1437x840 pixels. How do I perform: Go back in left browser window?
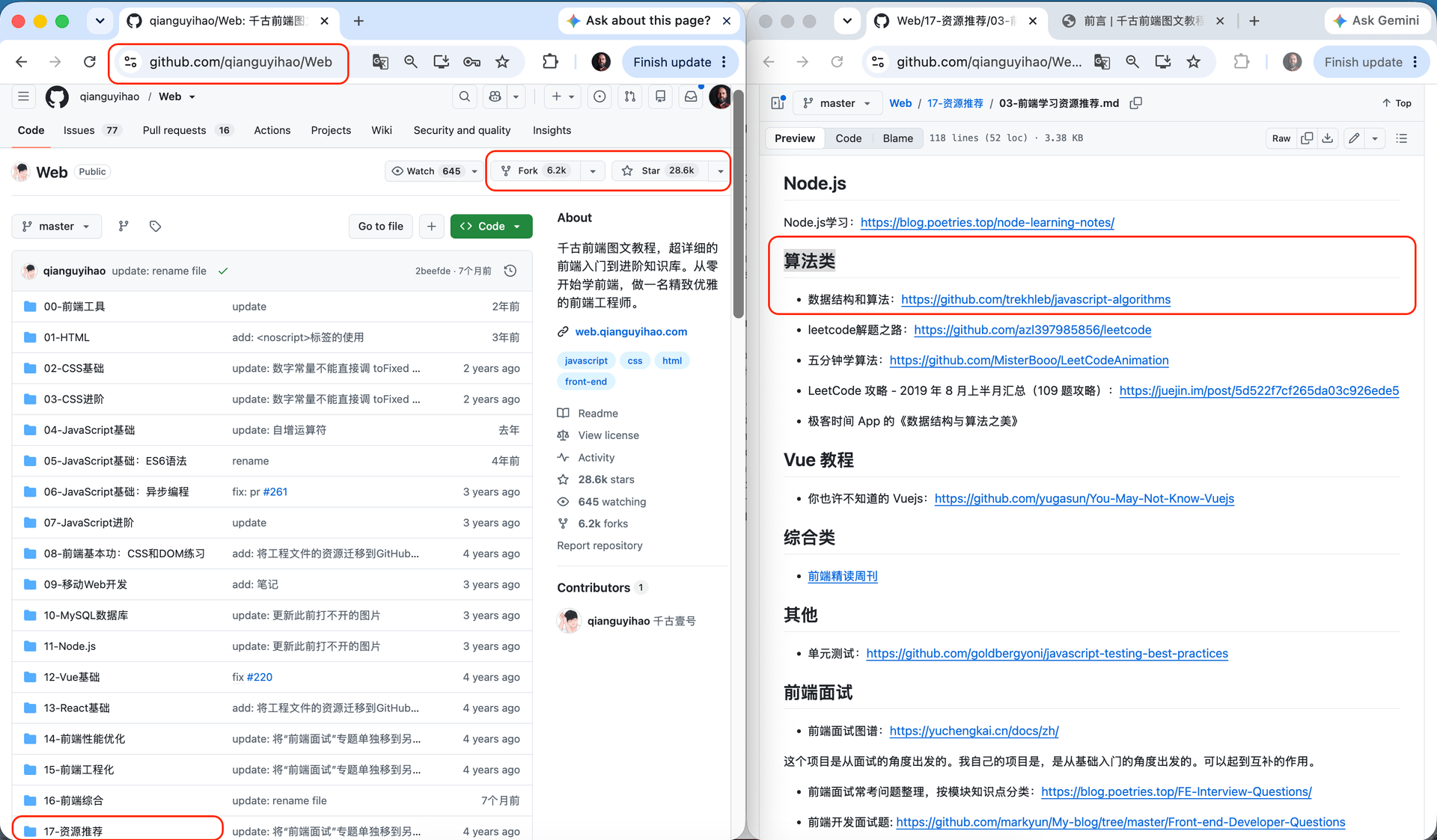pos(22,62)
